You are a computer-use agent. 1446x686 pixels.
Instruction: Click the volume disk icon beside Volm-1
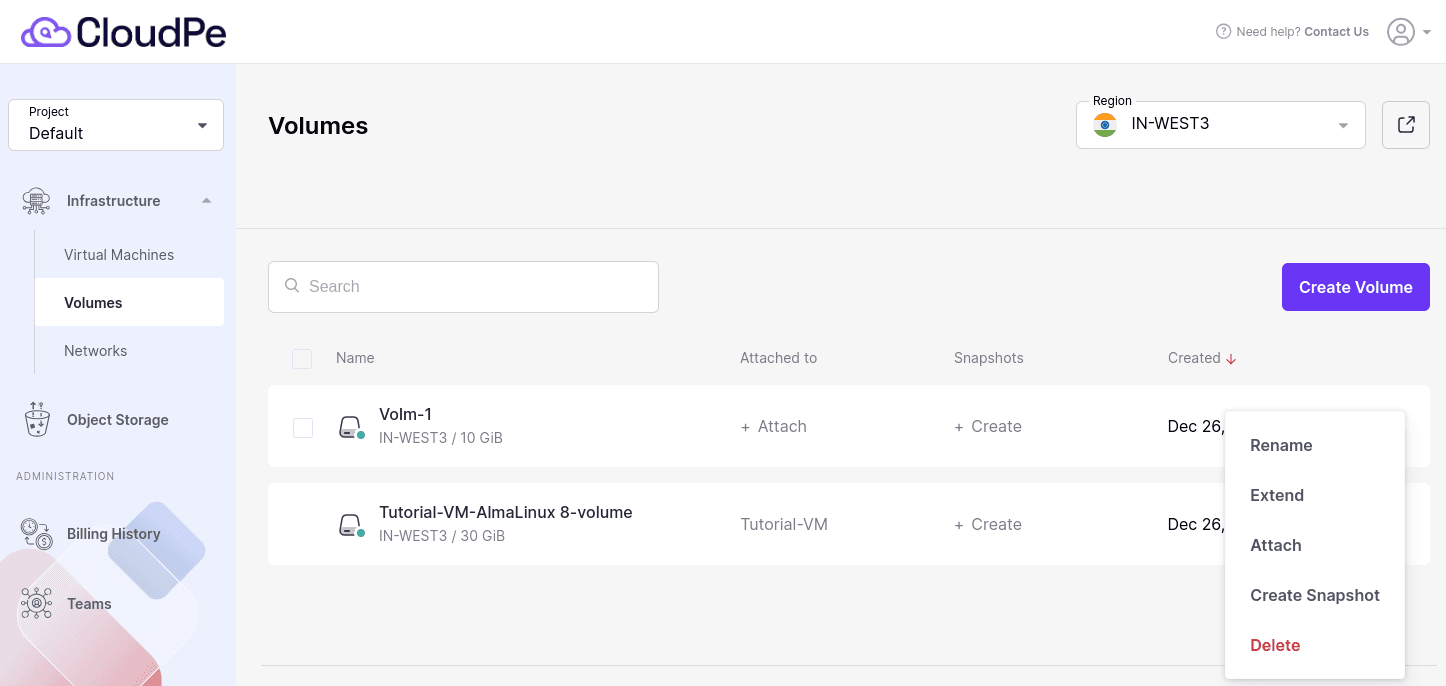(349, 426)
